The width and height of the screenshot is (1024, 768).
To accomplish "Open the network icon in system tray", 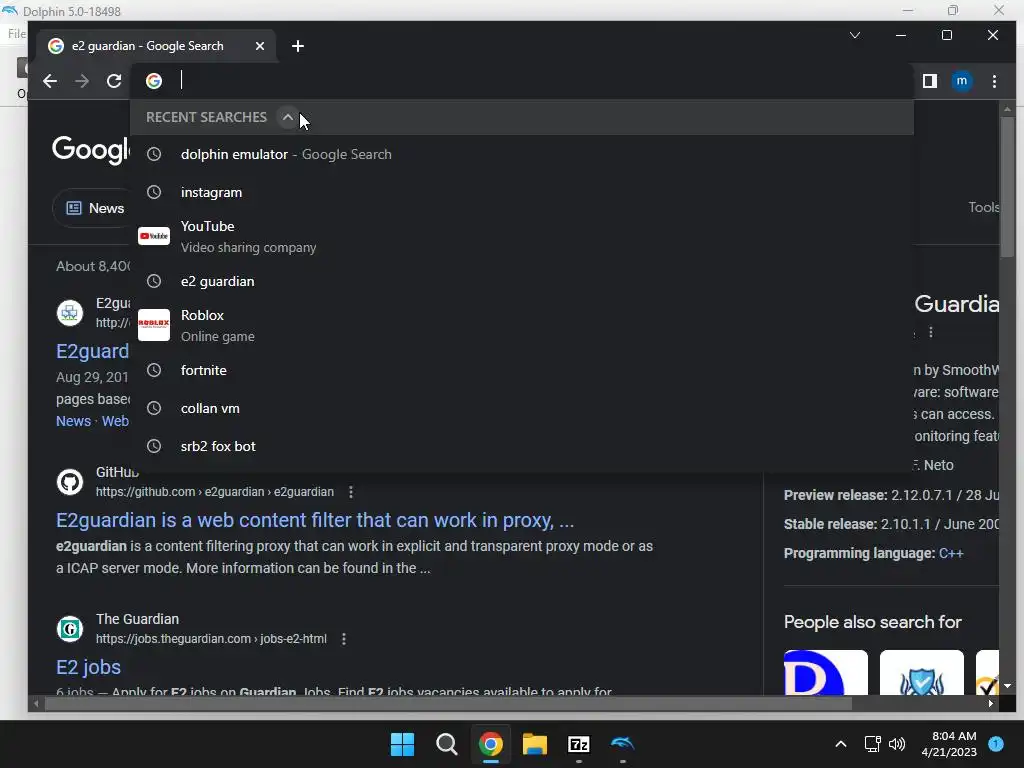I will tap(872, 744).
